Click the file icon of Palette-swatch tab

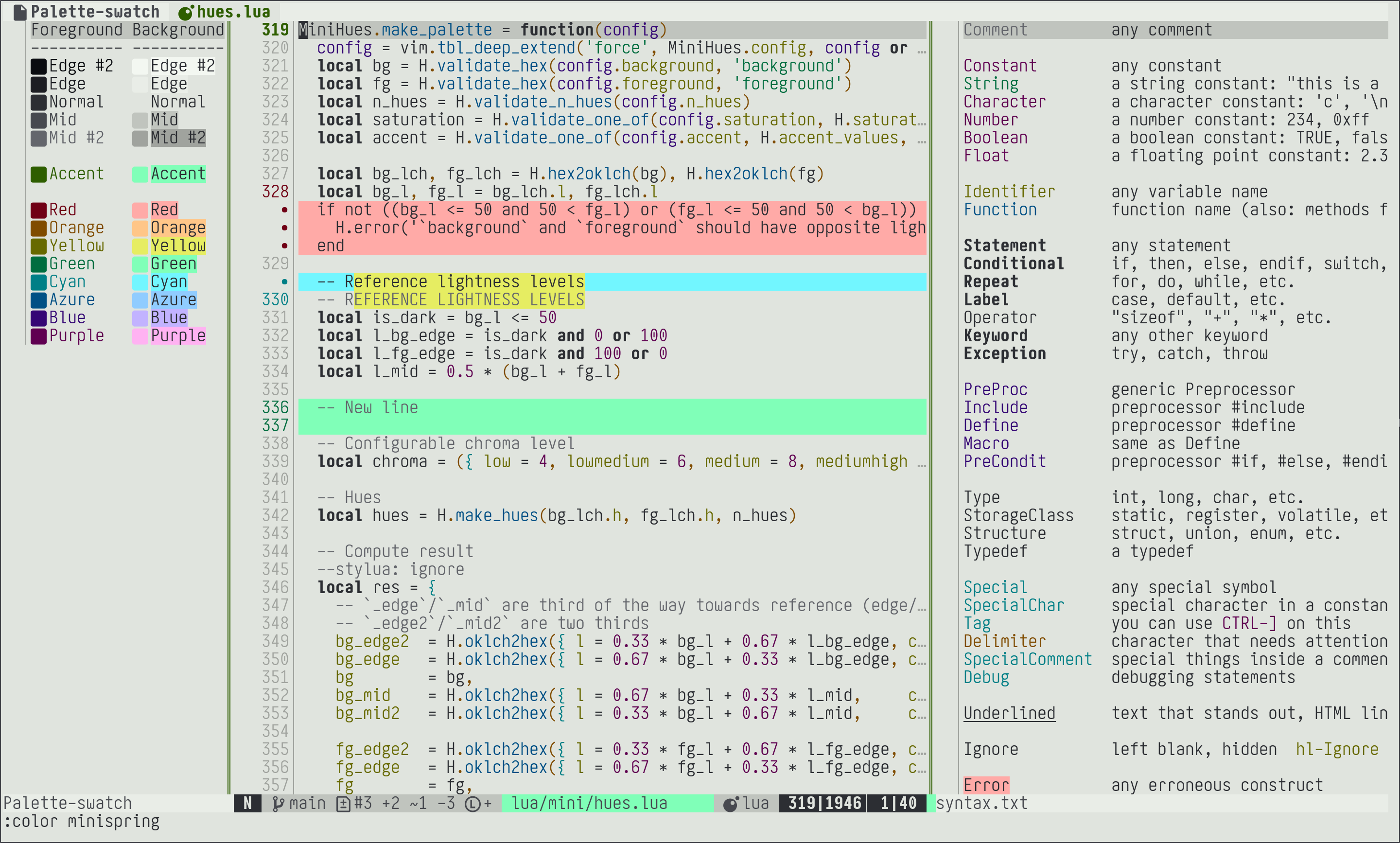coord(20,12)
